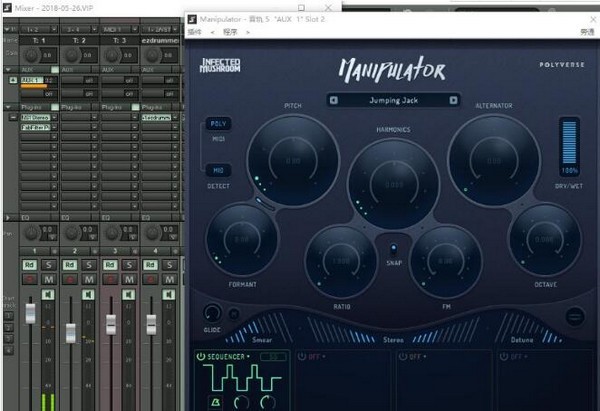Select the previous preset with the left arrow

coord(333,100)
